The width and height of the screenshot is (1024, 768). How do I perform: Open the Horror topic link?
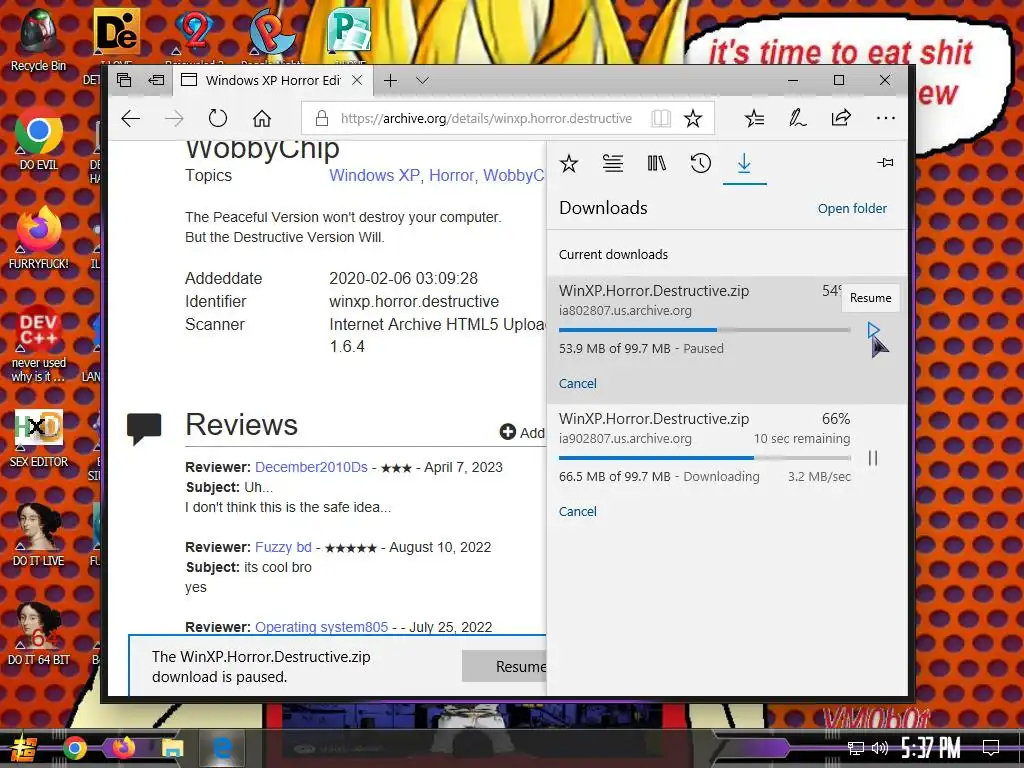[x=451, y=175]
